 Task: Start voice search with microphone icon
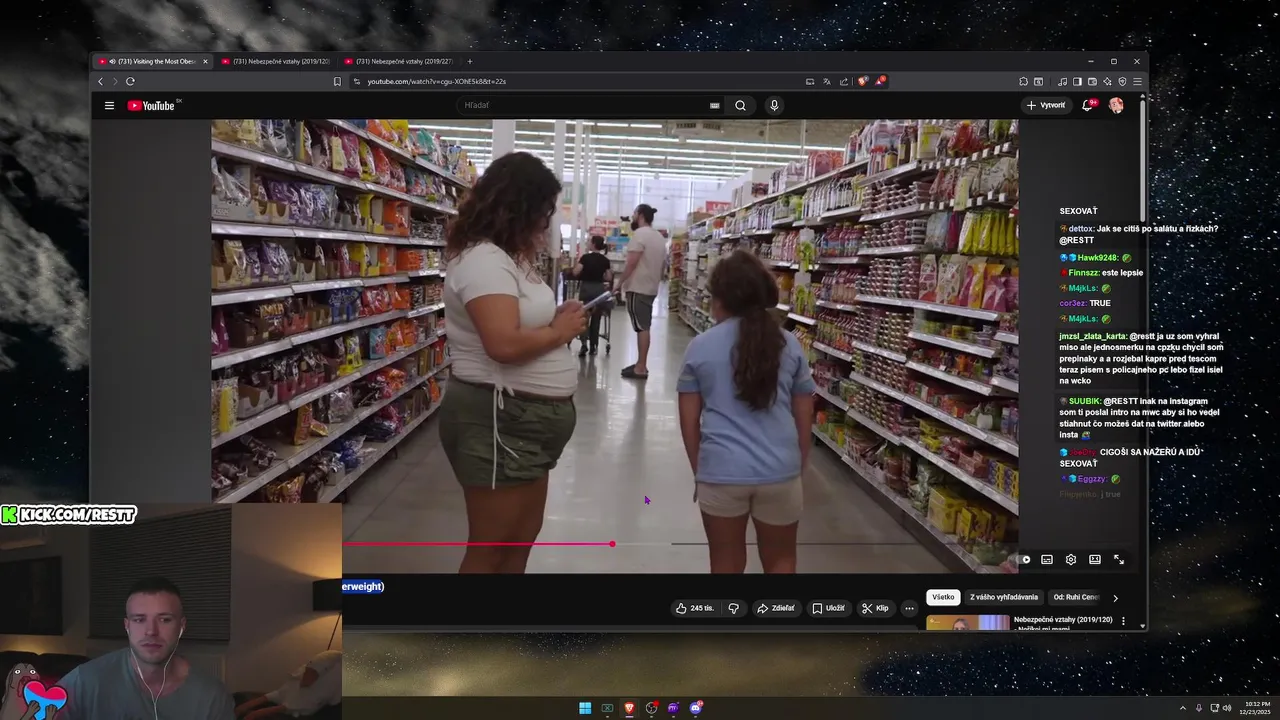[x=774, y=105]
